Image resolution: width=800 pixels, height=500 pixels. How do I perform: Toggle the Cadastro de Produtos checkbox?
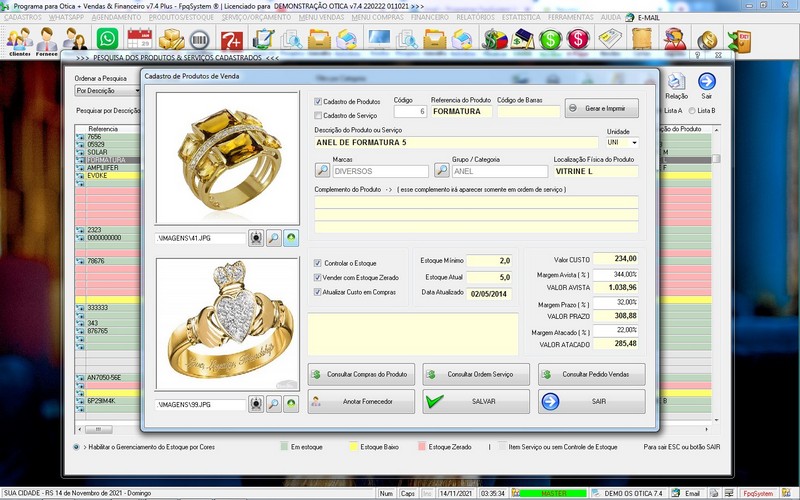coord(318,102)
